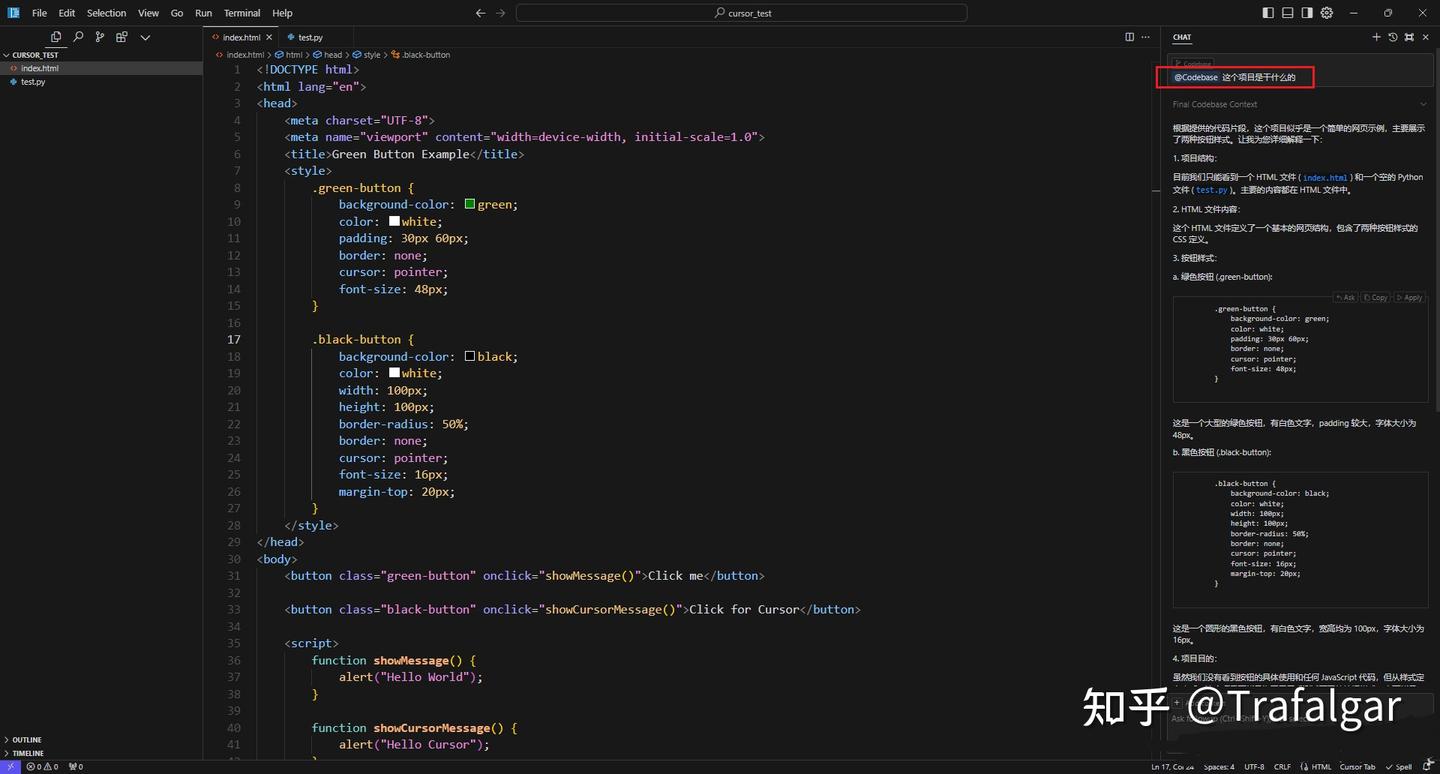Switch to the test.py editor tab
The width and height of the screenshot is (1440, 774).
click(x=310, y=37)
